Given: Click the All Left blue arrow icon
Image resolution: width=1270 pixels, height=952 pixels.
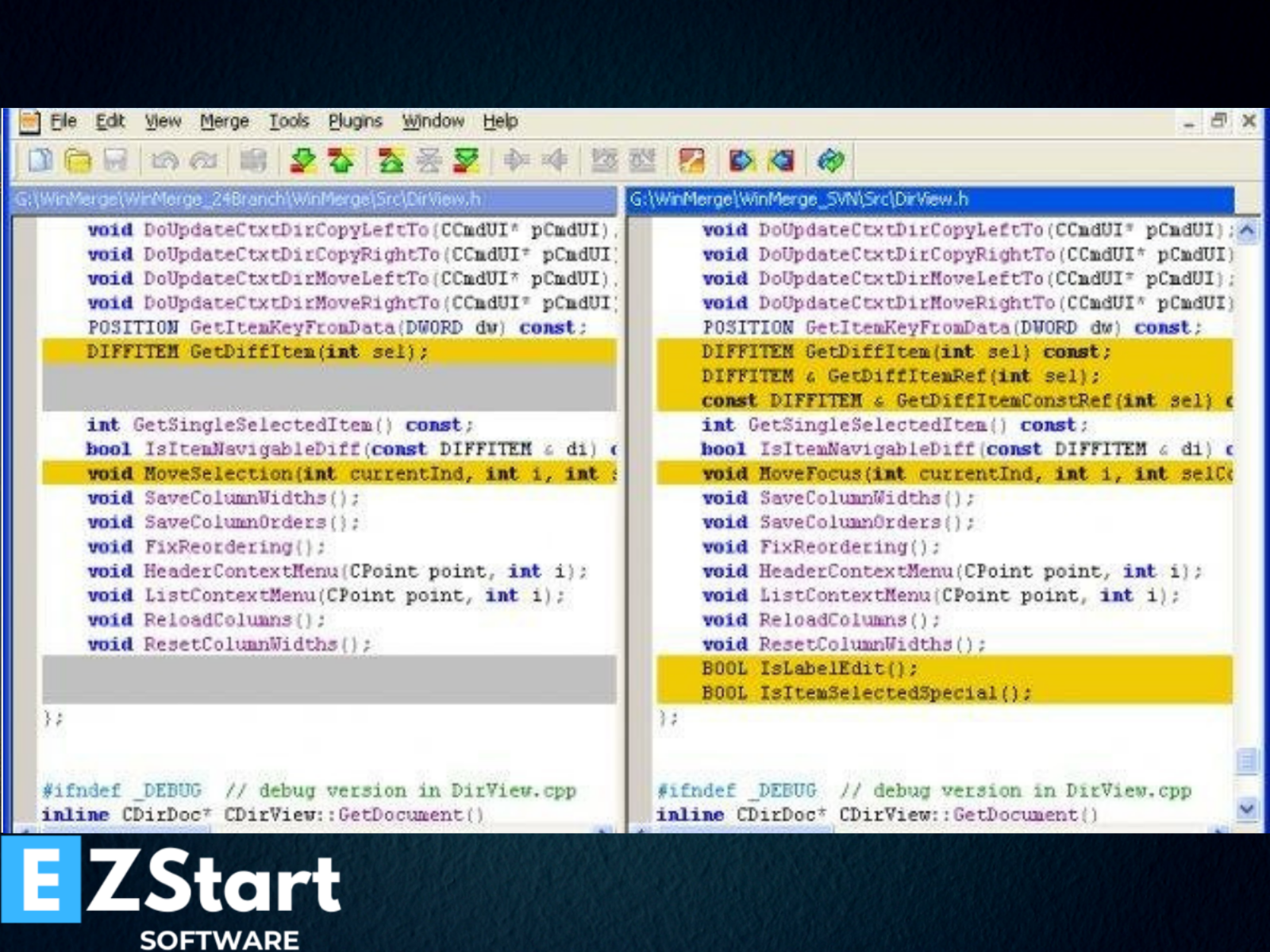Looking at the screenshot, I should pyautogui.click(x=780, y=161).
